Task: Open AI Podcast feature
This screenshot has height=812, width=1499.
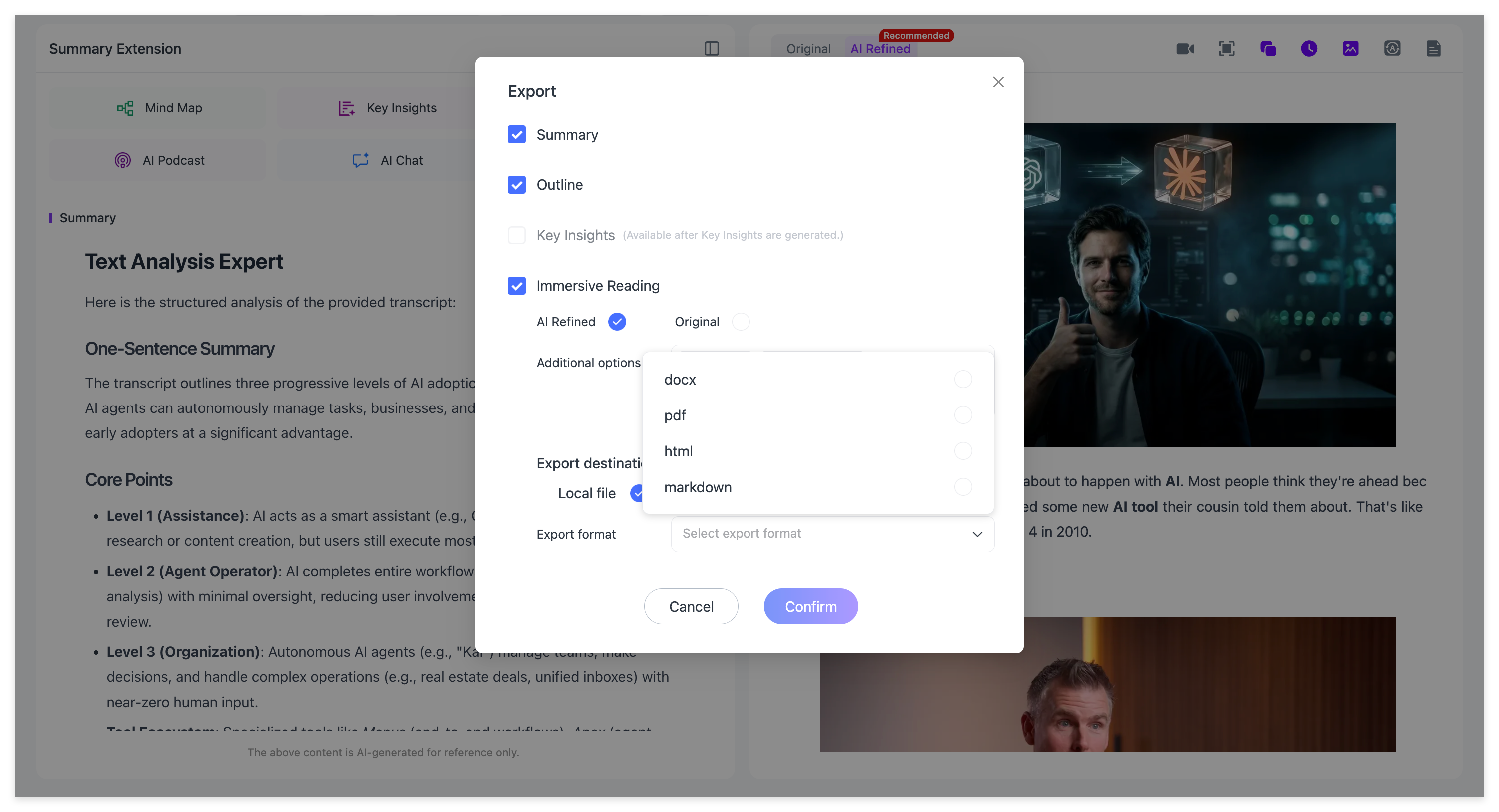Action: point(158,160)
